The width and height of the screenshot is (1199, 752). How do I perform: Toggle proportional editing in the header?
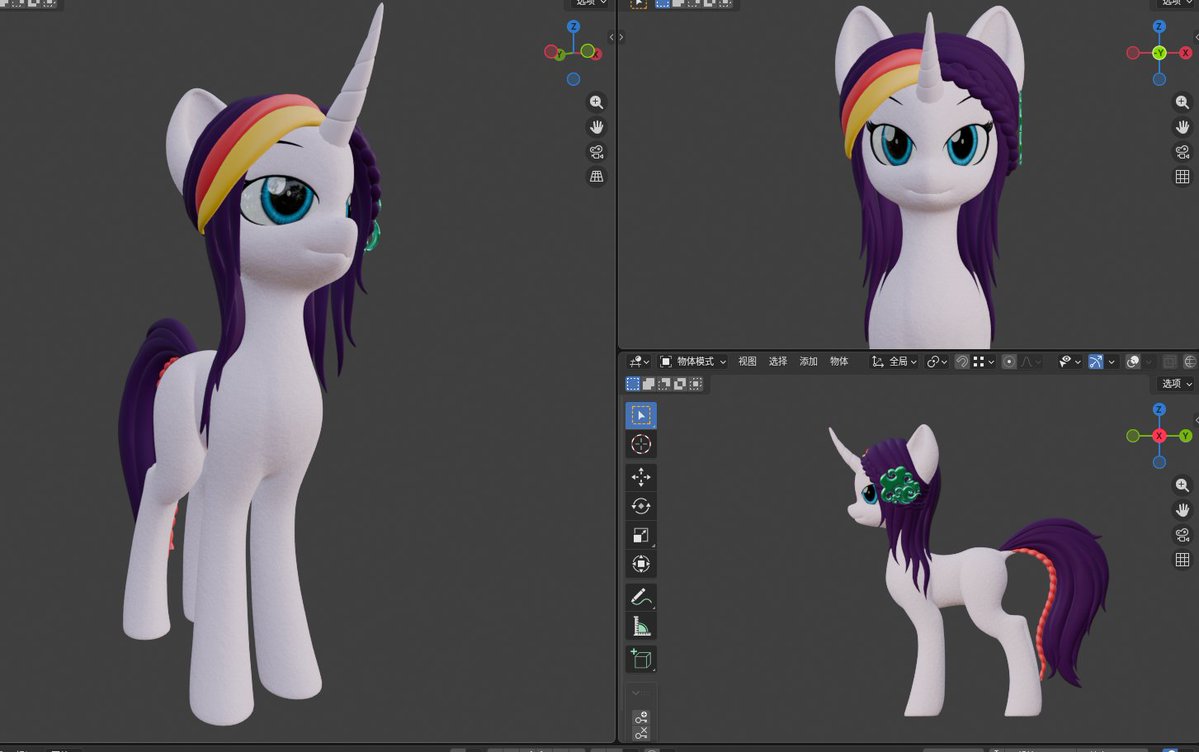(x=1009, y=362)
